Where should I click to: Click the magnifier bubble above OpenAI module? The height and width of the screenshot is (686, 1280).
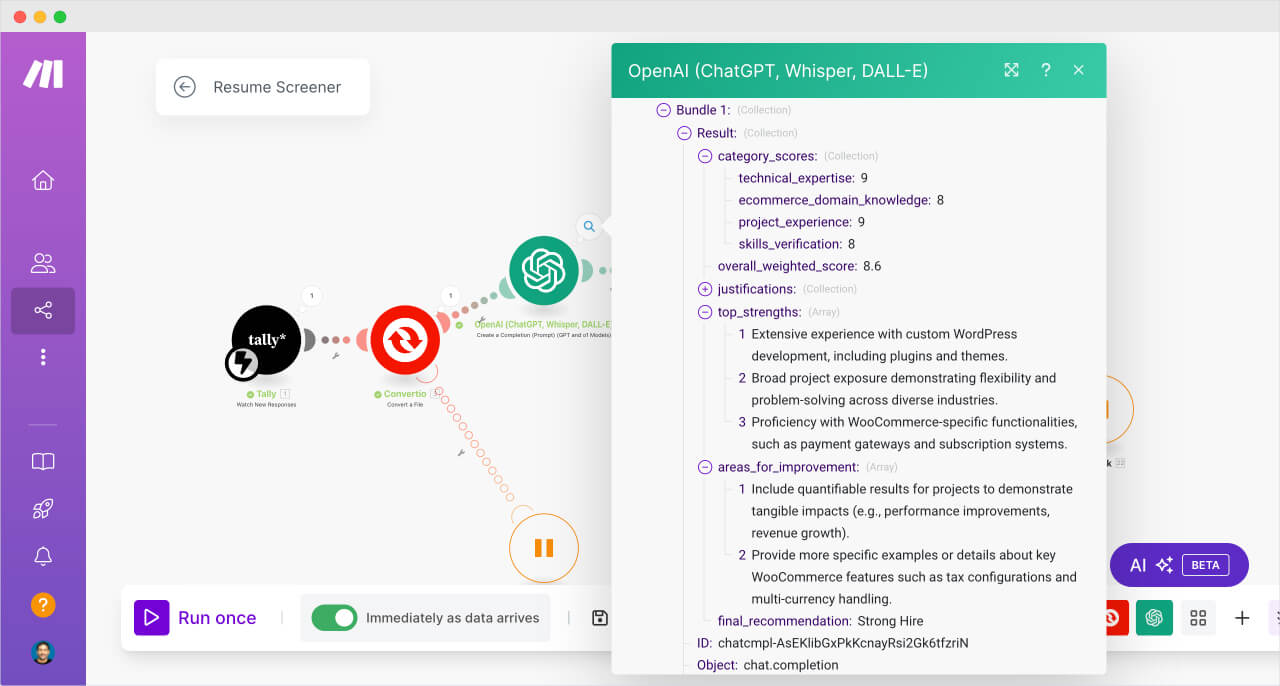(x=589, y=227)
